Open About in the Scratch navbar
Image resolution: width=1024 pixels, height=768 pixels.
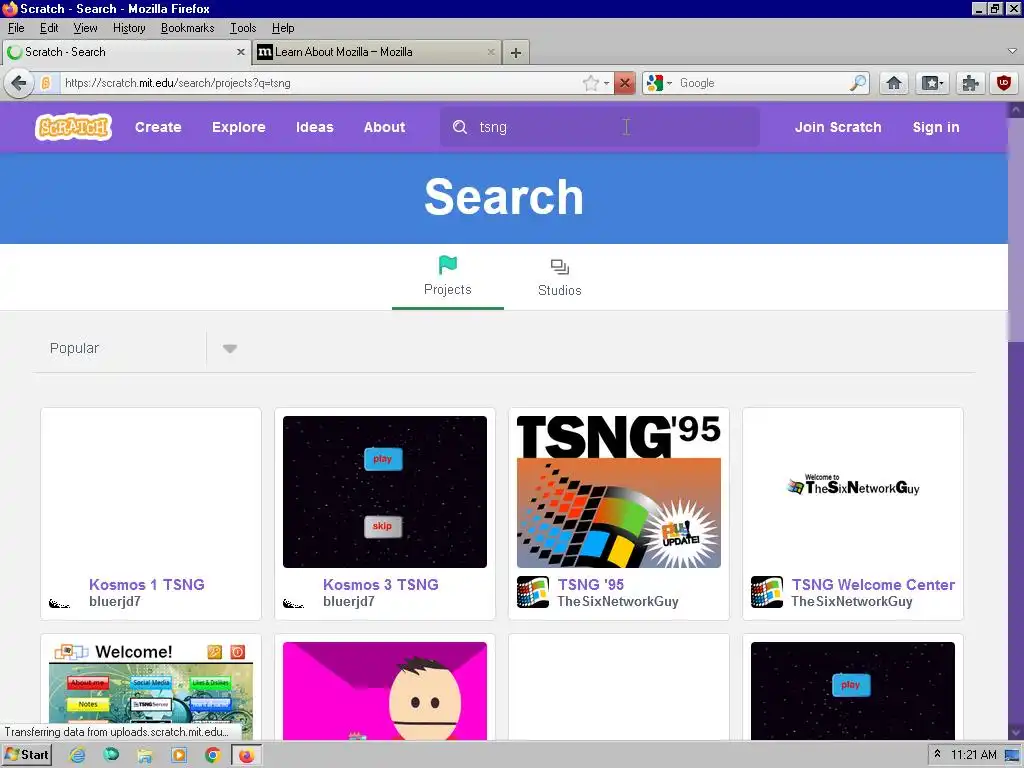pos(385,127)
